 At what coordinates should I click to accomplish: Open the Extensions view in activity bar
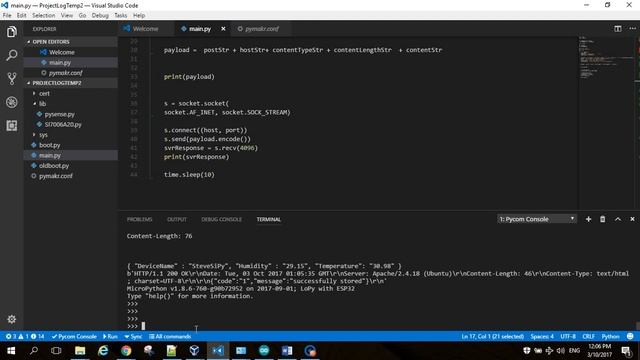pos(12,125)
